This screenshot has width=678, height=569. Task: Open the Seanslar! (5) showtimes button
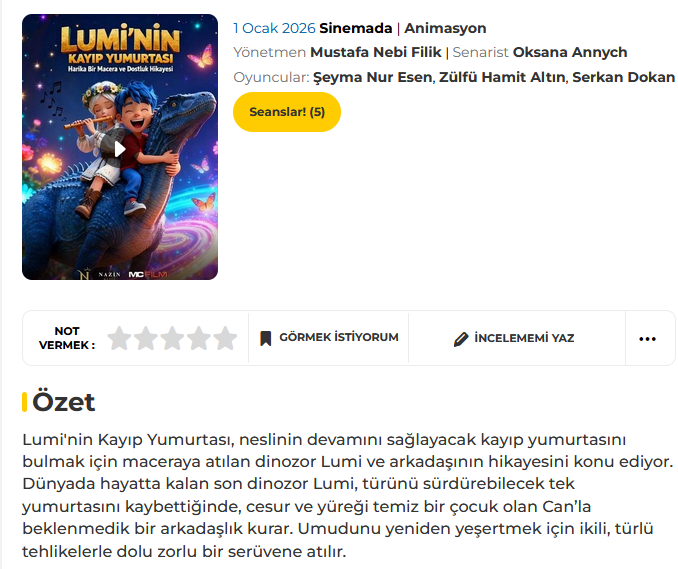click(x=287, y=112)
